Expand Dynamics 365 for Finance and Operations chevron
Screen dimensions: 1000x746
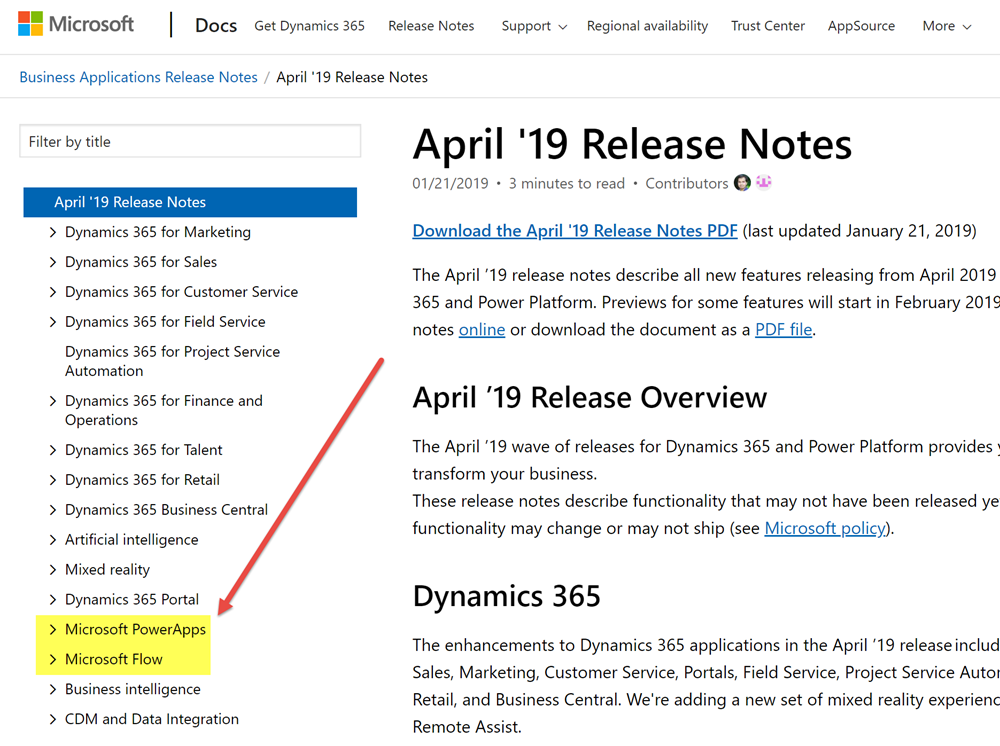tap(53, 401)
